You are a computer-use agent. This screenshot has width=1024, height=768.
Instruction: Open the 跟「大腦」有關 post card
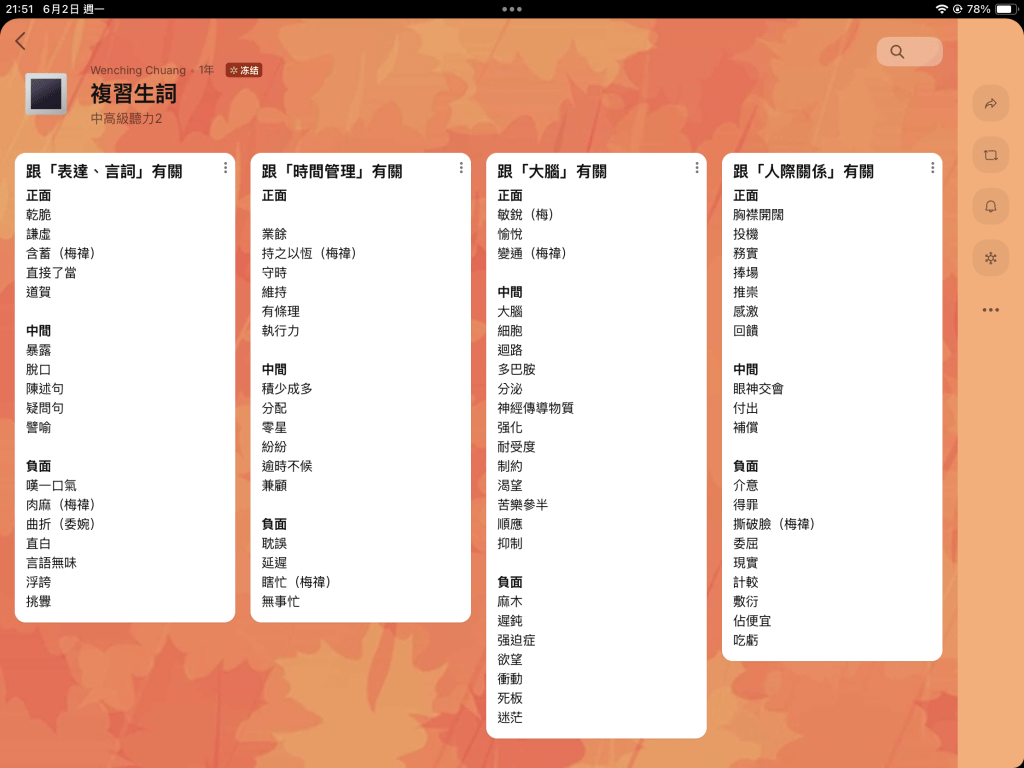[596, 450]
